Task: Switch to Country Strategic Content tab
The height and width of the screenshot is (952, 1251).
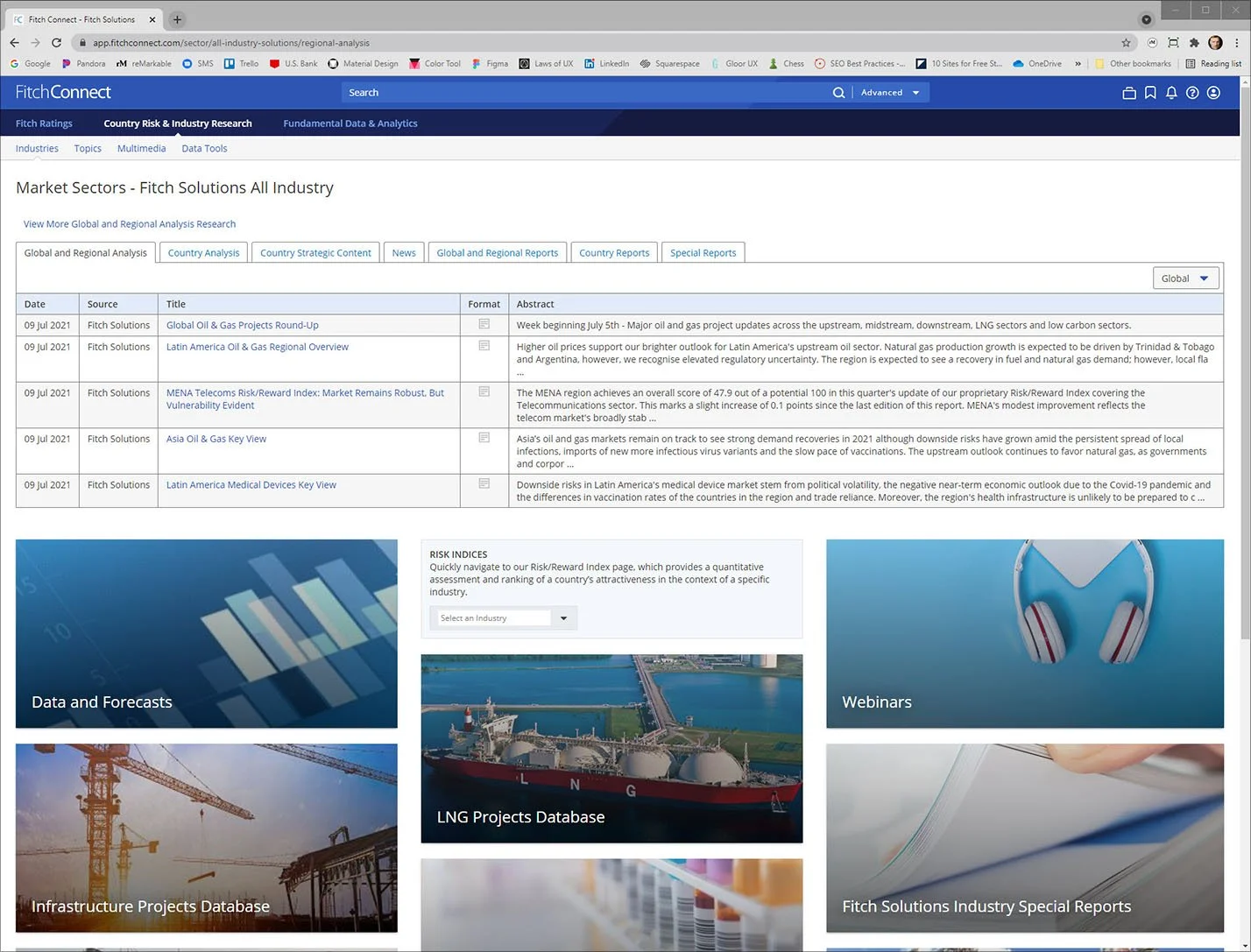Action: 315,252
